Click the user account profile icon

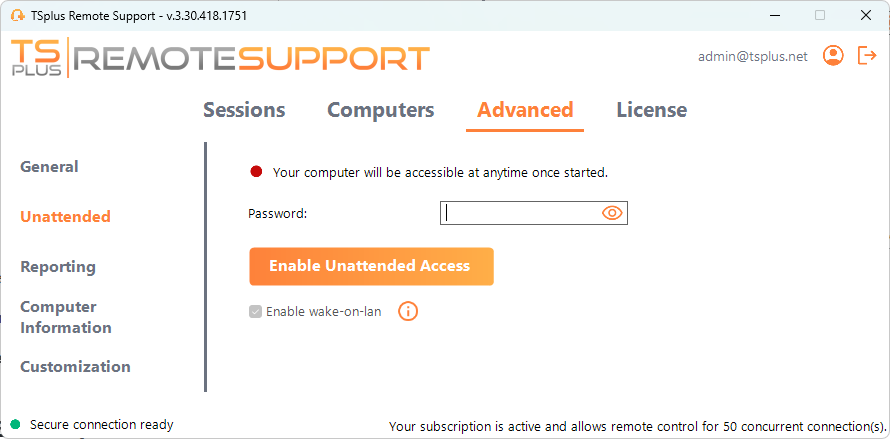pyautogui.click(x=833, y=56)
